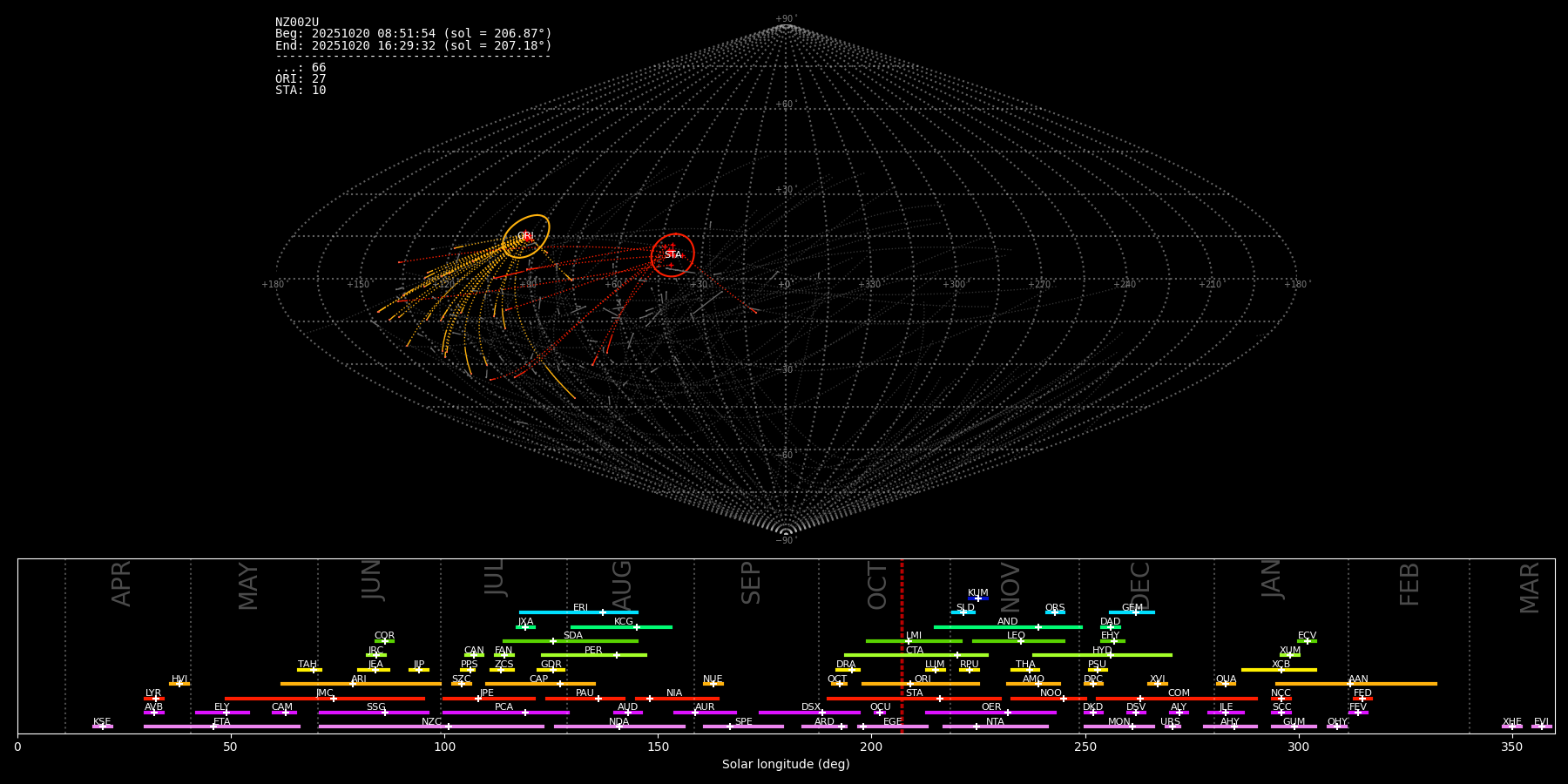This screenshot has height=784, width=1568.
Task: Select the white peak marker on the ETA bar
Action: click(x=213, y=727)
